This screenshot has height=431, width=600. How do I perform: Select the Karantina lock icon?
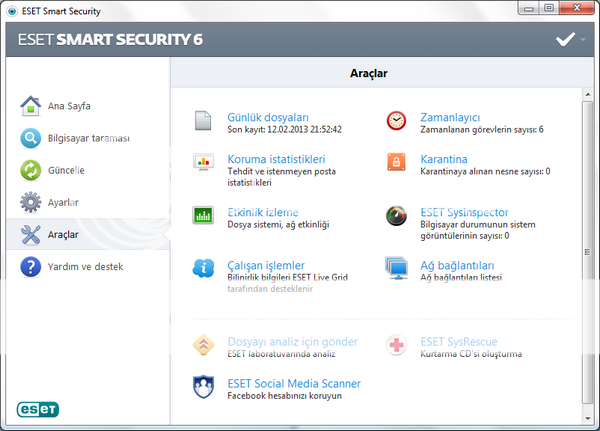(x=397, y=163)
